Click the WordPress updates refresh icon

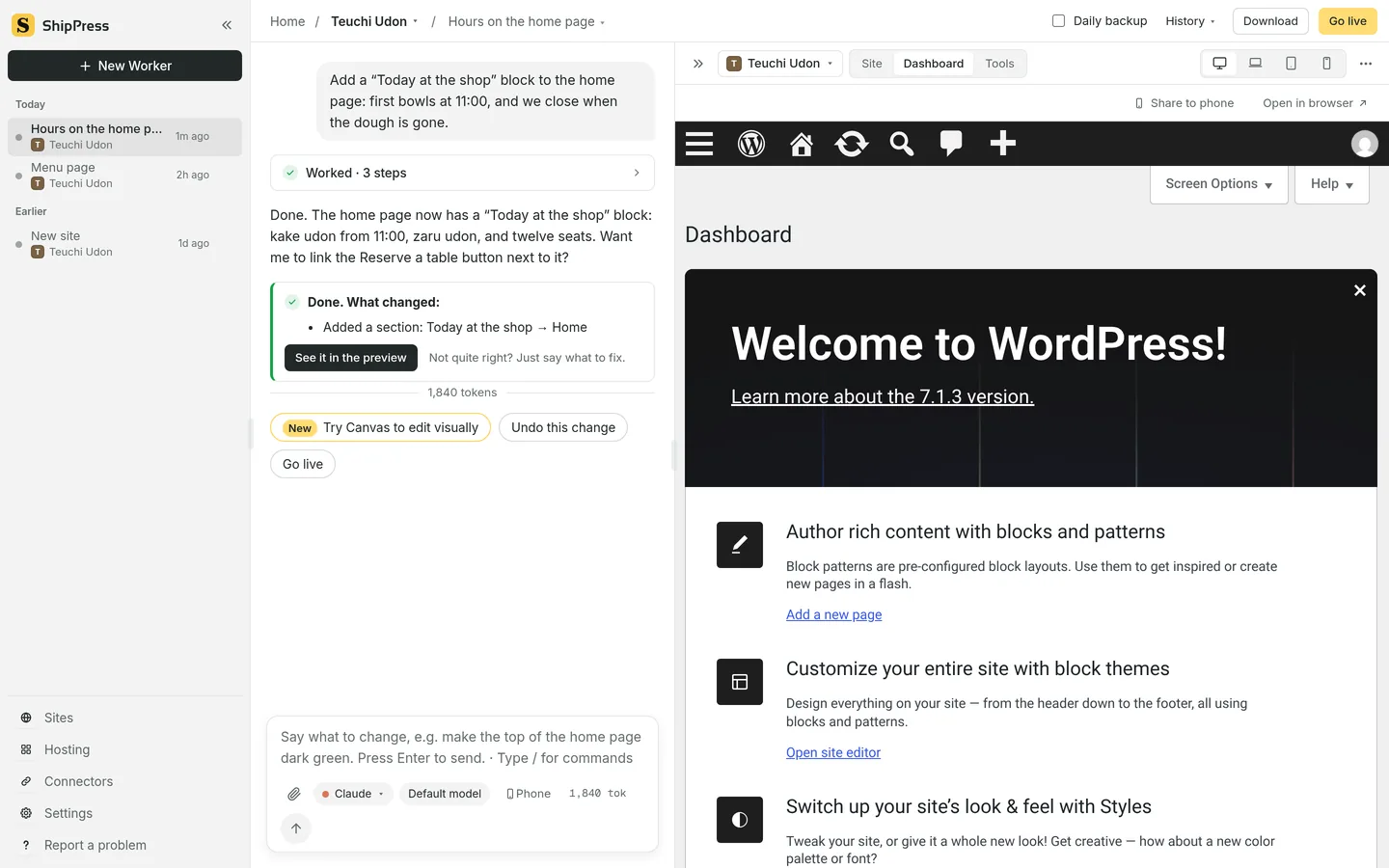(852, 144)
